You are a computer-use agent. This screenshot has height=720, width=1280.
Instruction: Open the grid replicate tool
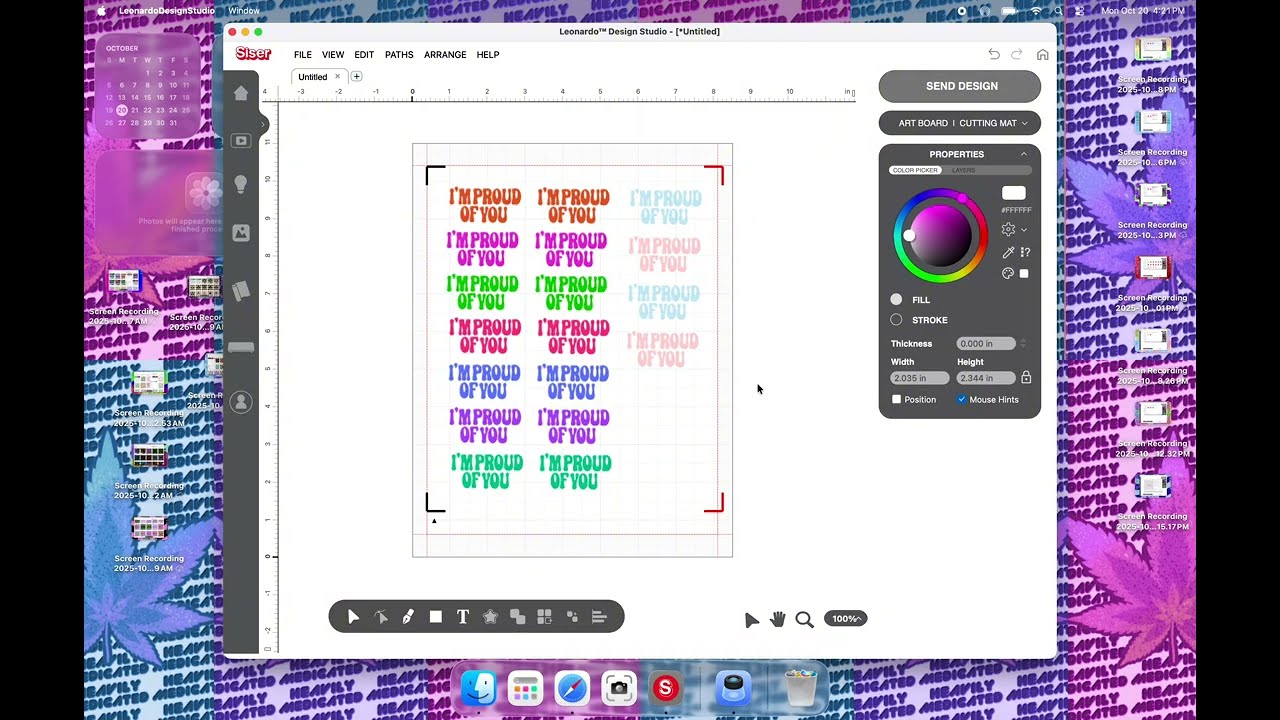click(x=545, y=617)
